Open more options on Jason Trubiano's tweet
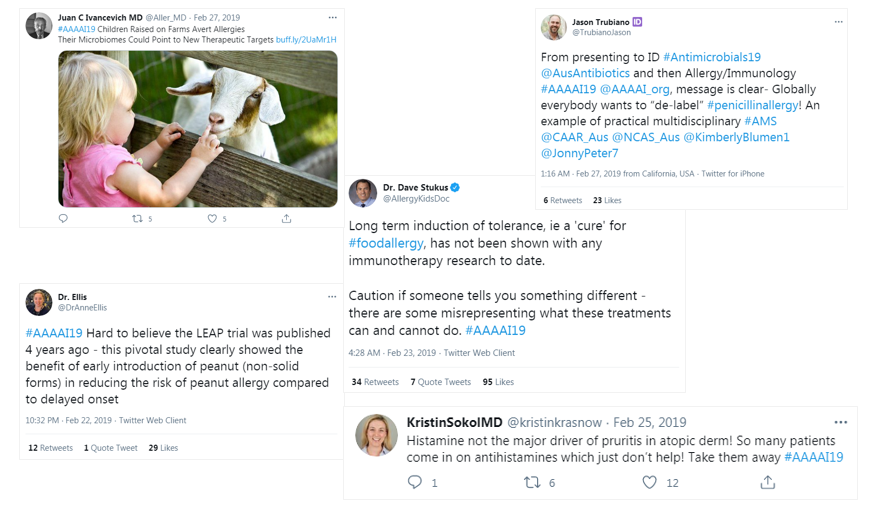The width and height of the screenshot is (895, 510). (x=835, y=21)
